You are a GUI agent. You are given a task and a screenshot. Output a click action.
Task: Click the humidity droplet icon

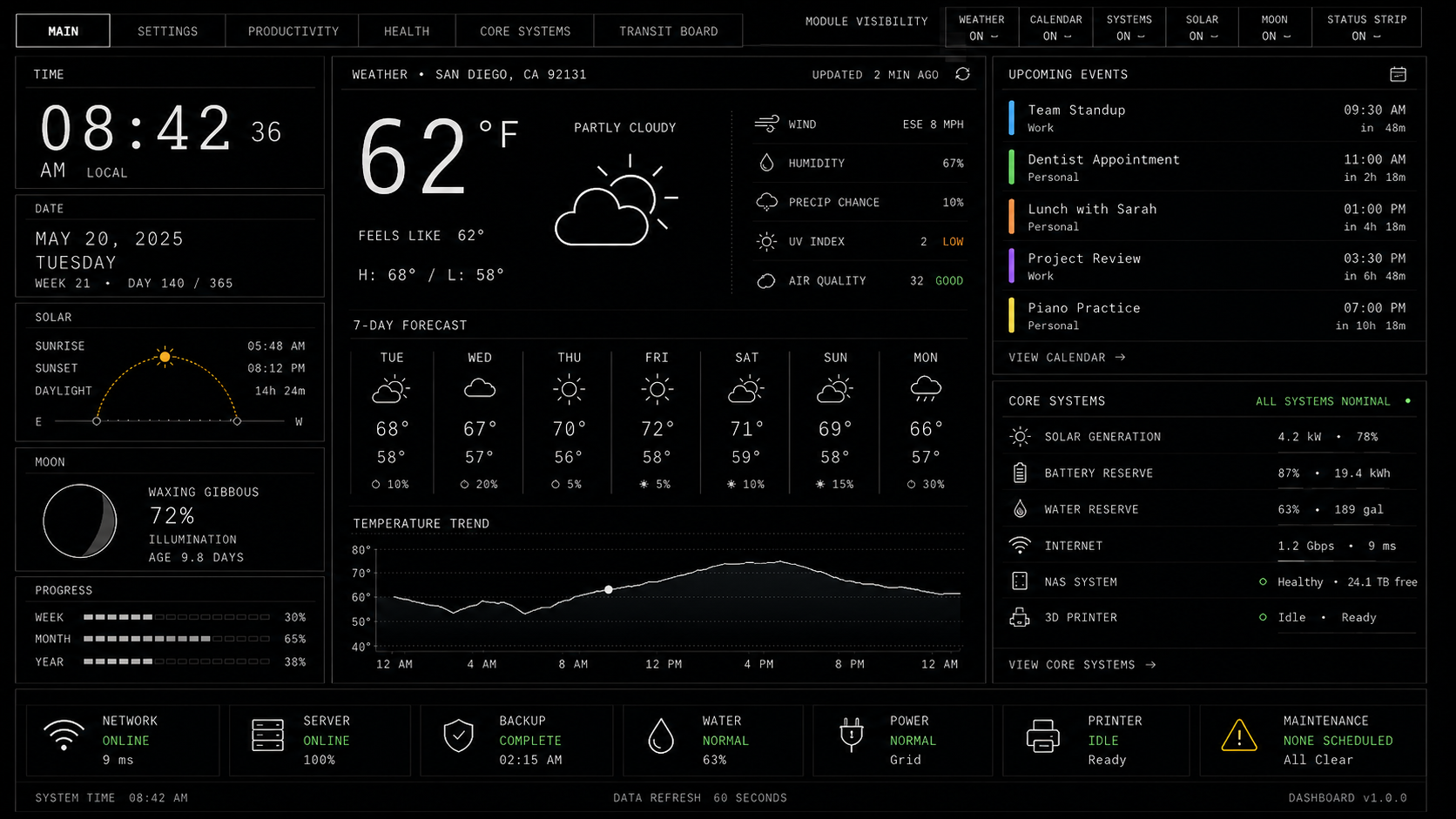[x=766, y=163]
